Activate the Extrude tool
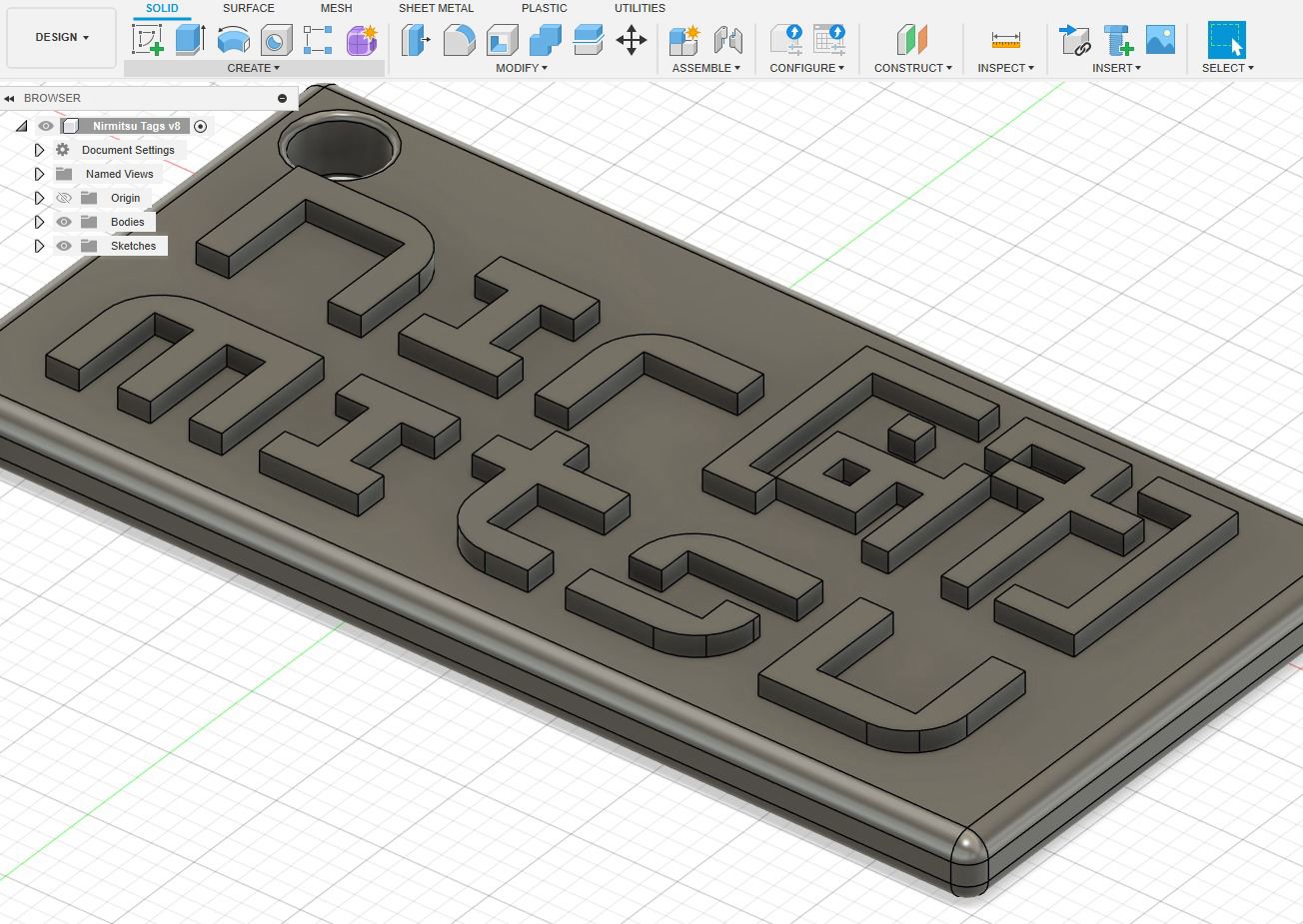Image resolution: width=1303 pixels, height=924 pixels. pos(190,40)
